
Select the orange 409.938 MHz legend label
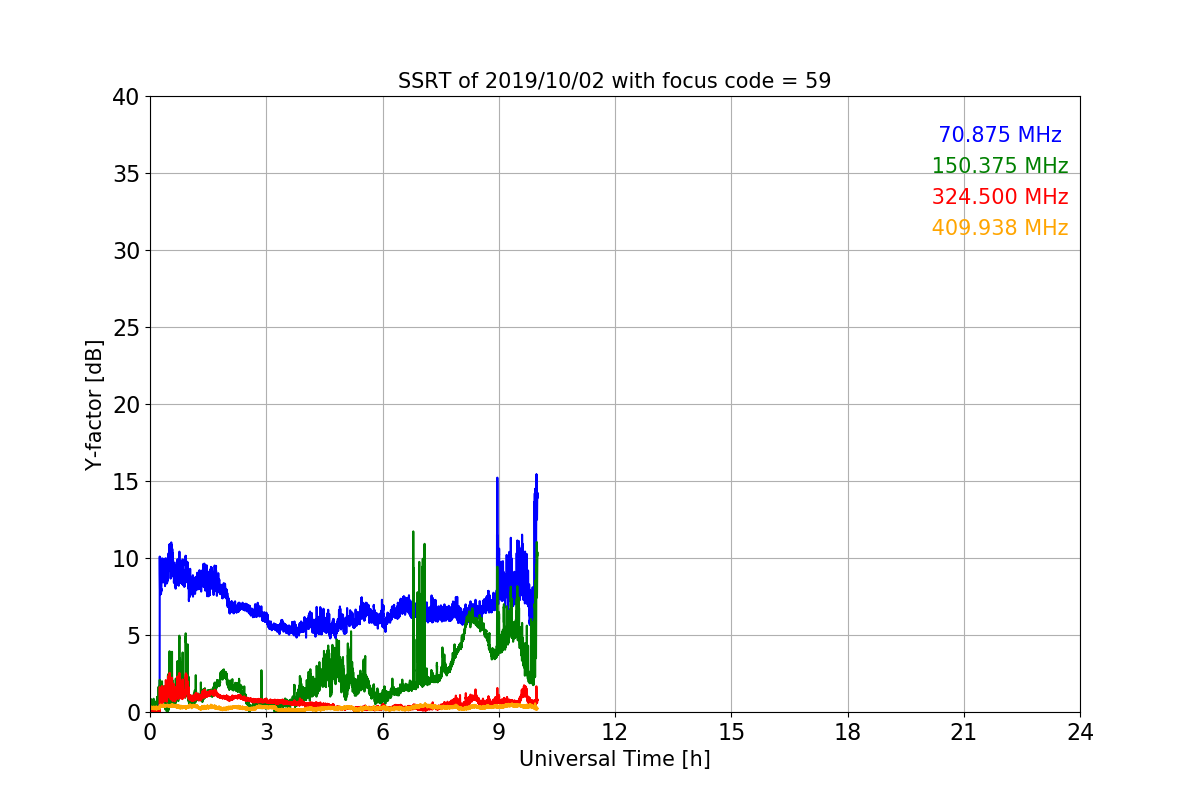1000,228
